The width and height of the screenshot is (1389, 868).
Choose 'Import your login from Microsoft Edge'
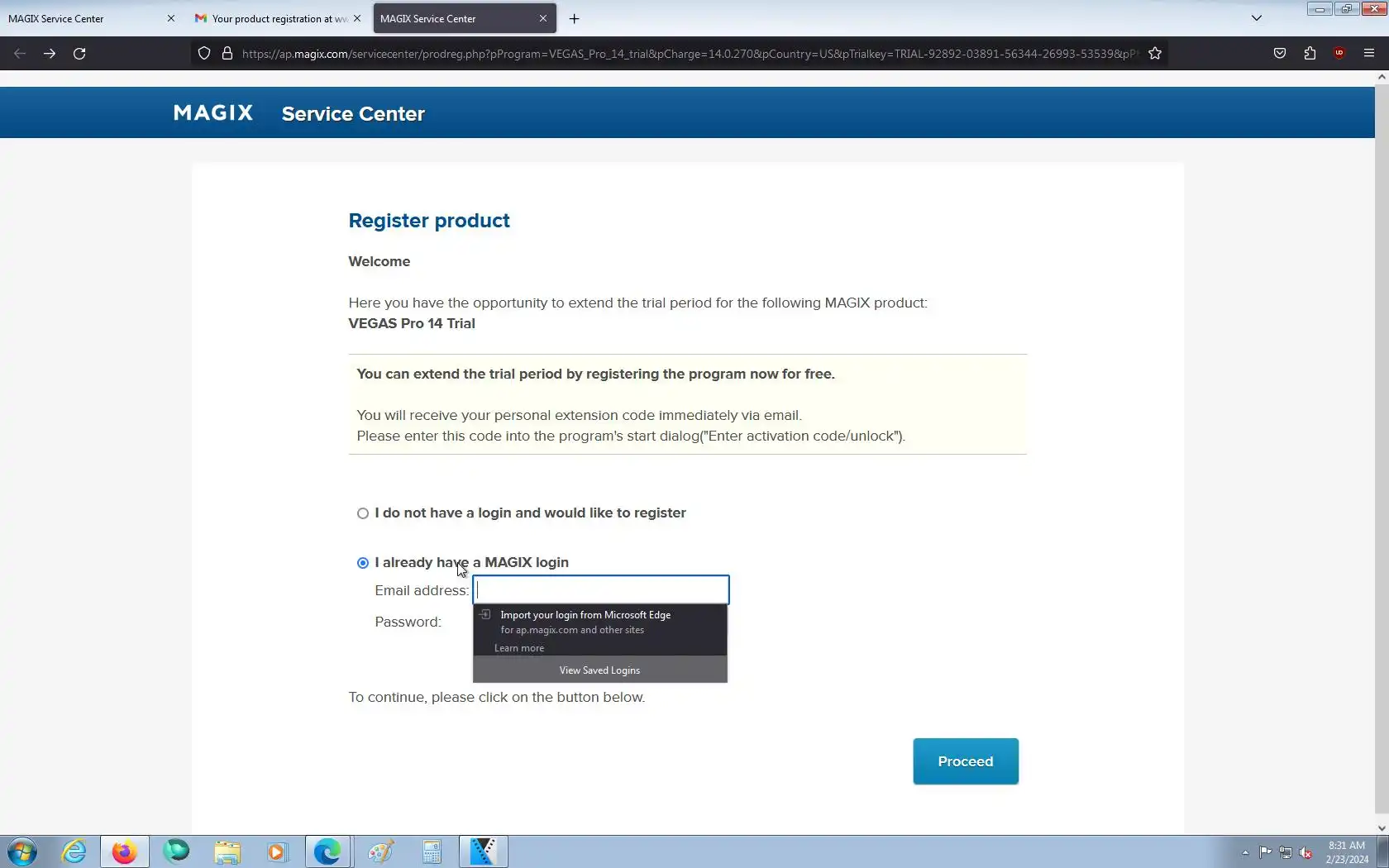600,622
